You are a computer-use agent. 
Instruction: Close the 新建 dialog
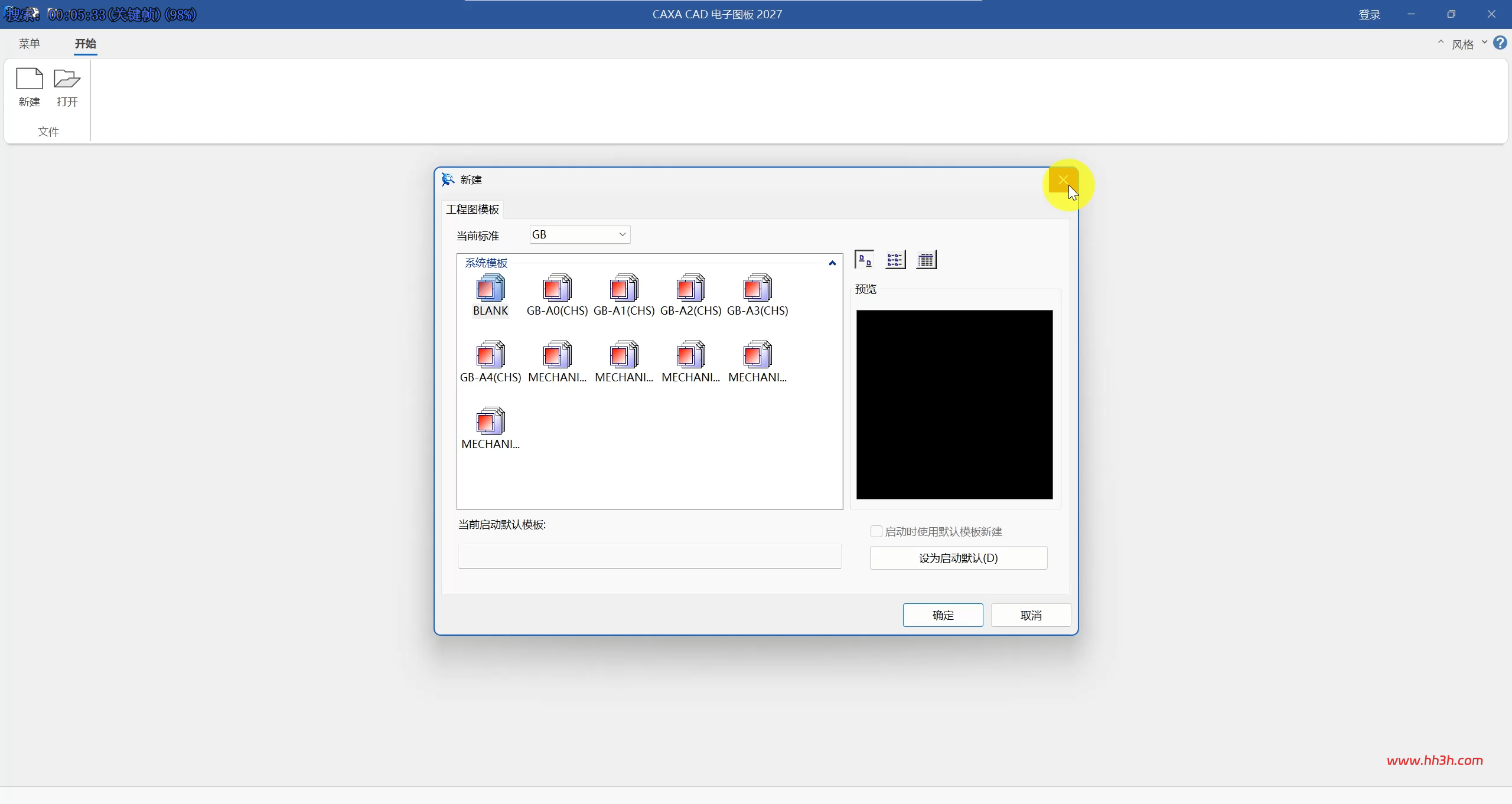[1063, 179]
